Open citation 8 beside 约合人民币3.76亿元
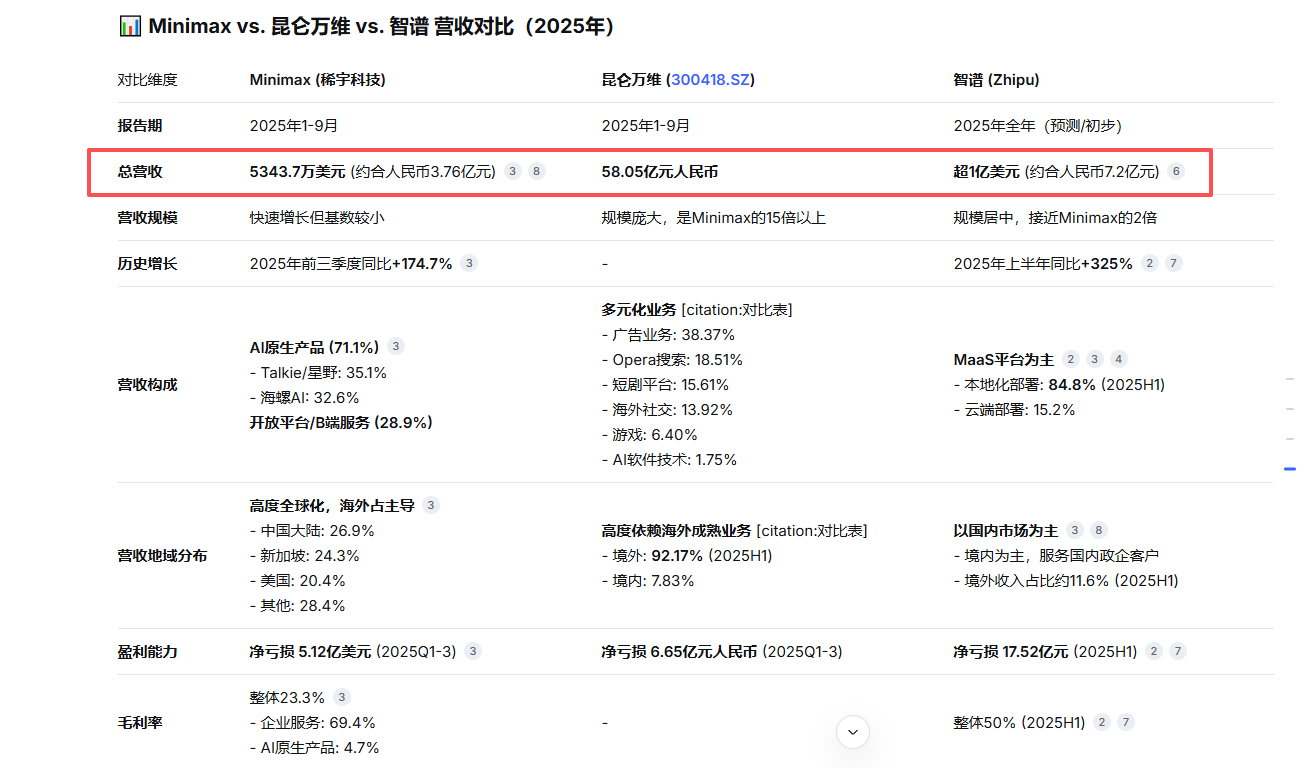Screen dimensions: 1300x768 tap(537, 171)
